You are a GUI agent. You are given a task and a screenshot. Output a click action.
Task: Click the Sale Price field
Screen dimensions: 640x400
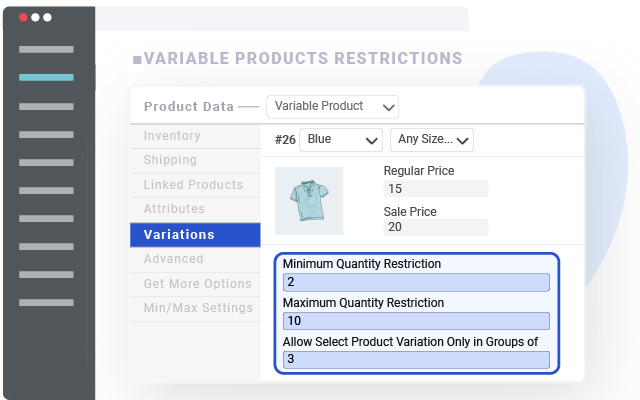pyautogui.click(x=436, y=227)
